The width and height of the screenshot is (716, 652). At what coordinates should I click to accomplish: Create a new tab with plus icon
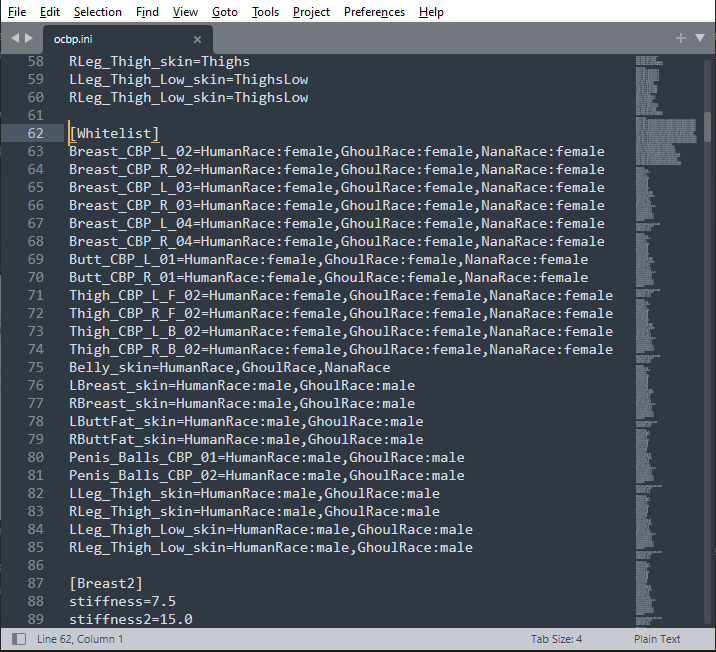coord(681,38)
